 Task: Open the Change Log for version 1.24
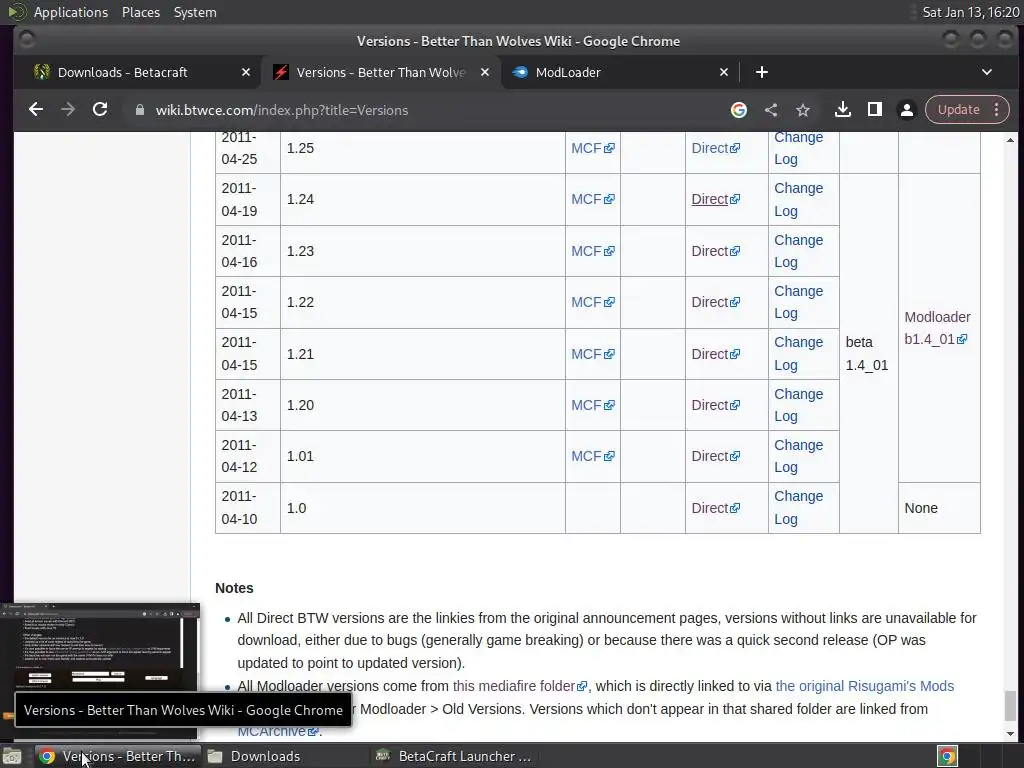(798, 199)
